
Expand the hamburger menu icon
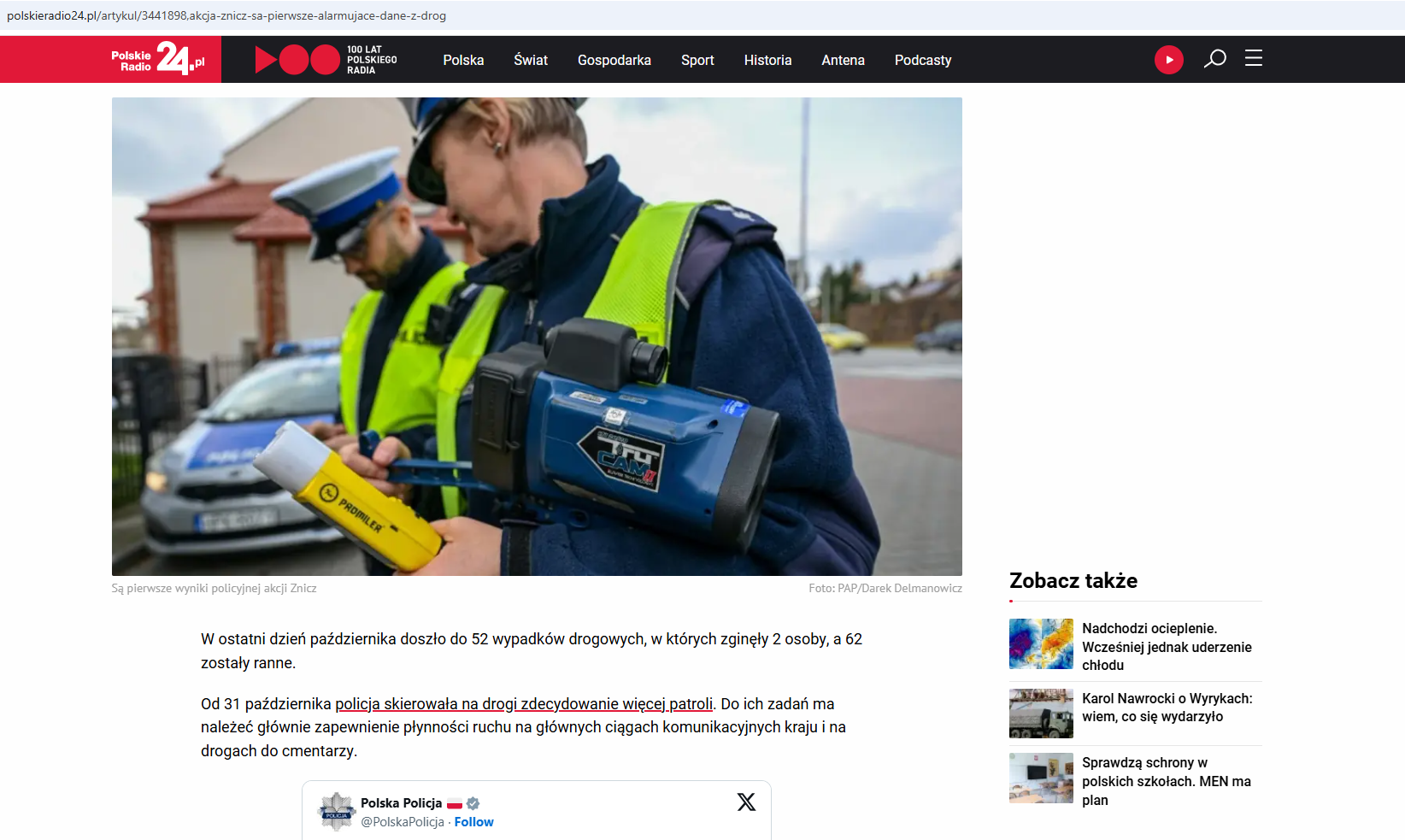(x=1253, y=58)
